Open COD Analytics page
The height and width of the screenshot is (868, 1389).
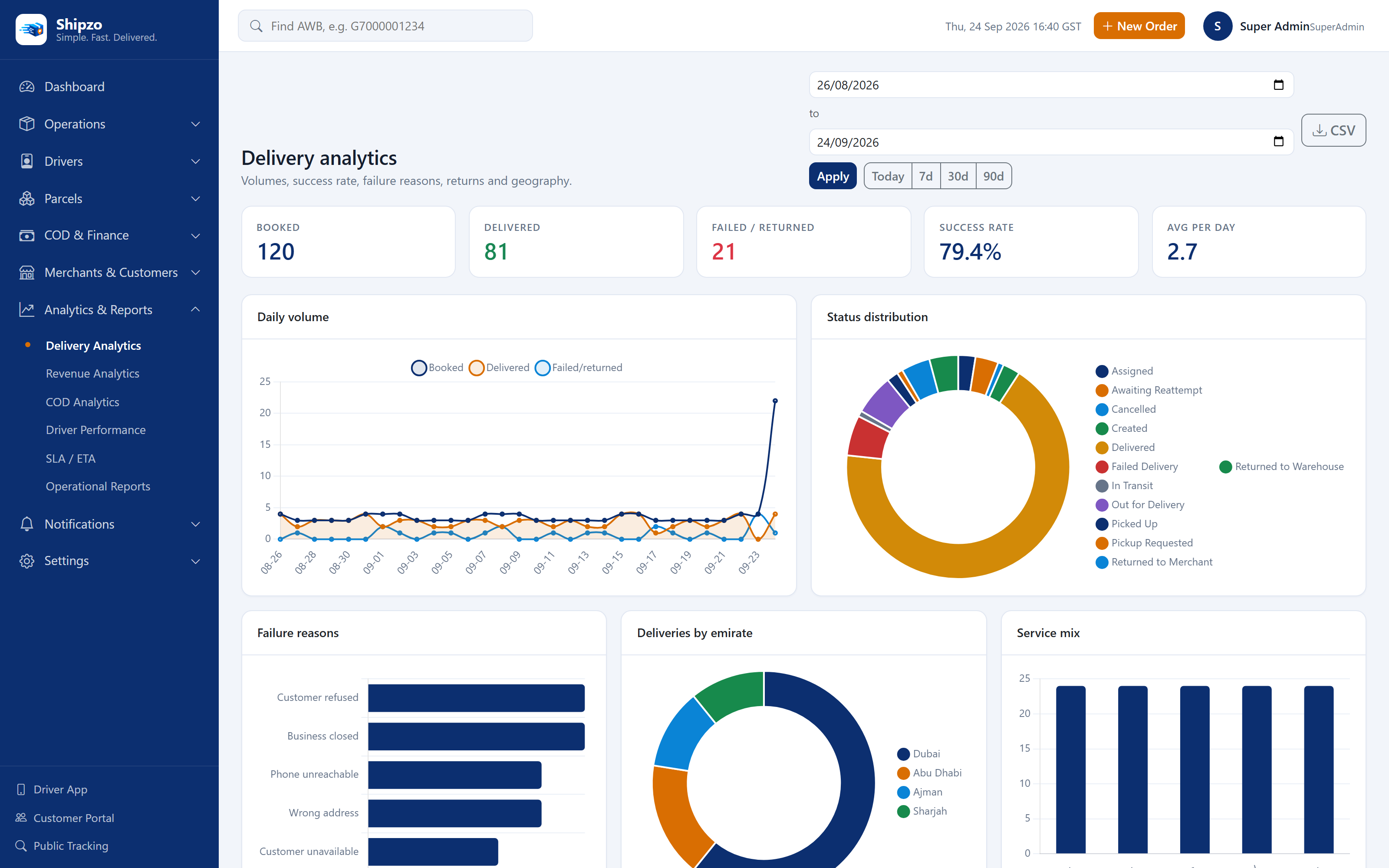(82, 402)
